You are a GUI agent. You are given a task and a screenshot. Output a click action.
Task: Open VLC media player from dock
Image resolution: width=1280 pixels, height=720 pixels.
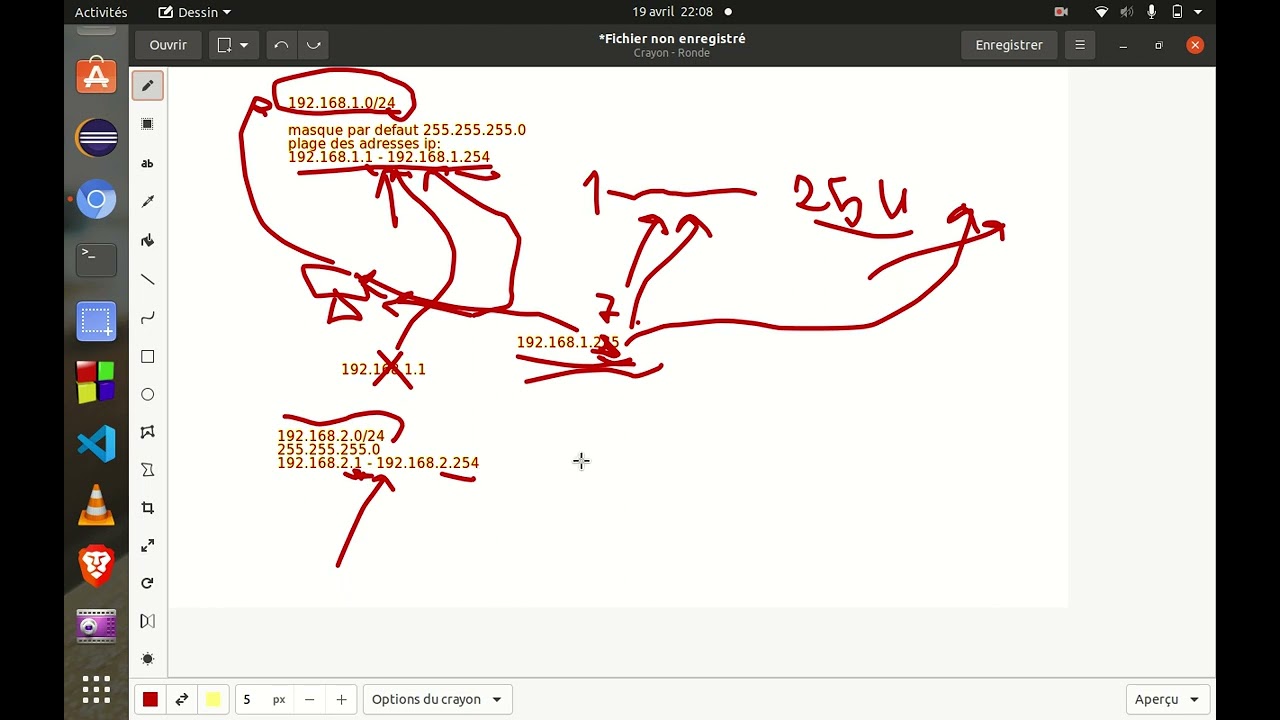coord(96,505)
